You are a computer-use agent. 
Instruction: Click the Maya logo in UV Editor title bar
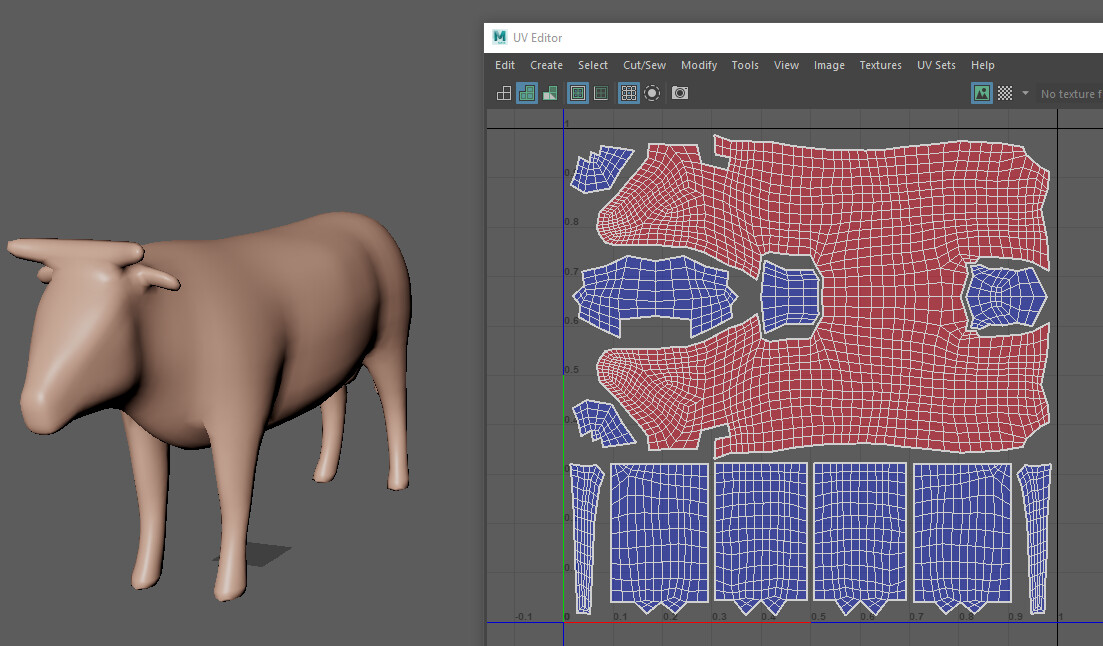click(x=499, y=37)
